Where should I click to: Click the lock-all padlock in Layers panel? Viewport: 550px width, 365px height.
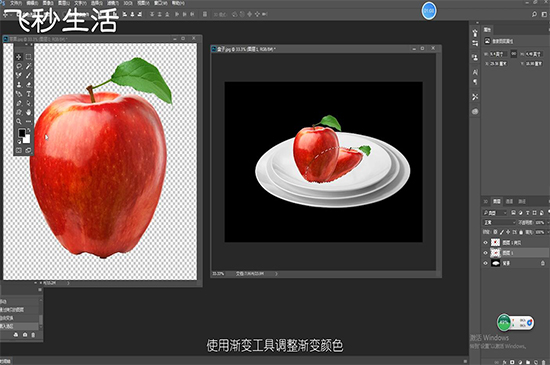[x=521, y=232]
